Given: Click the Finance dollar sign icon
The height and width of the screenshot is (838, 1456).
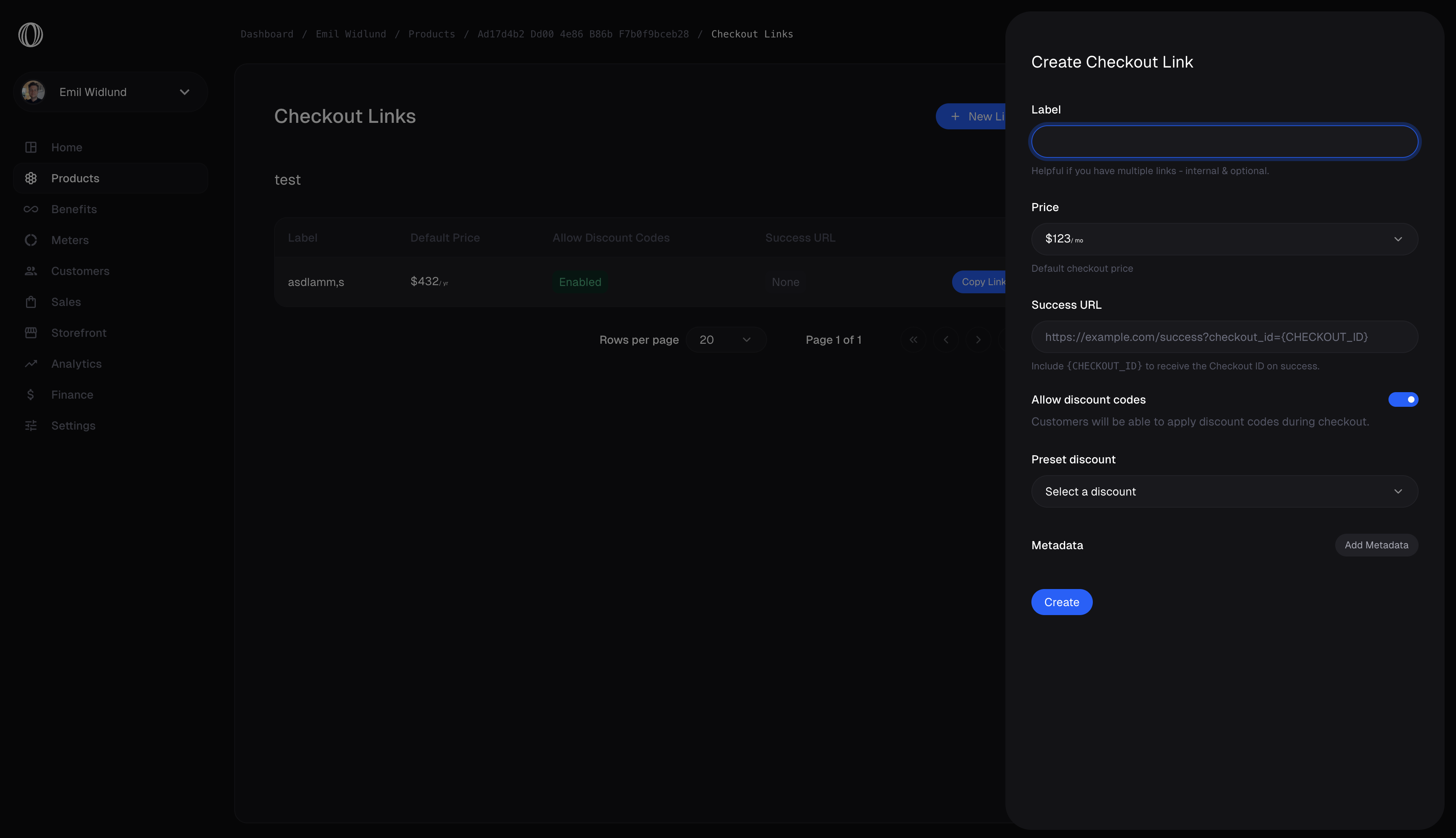Looking at the screenshot, I should pos(31,395).
